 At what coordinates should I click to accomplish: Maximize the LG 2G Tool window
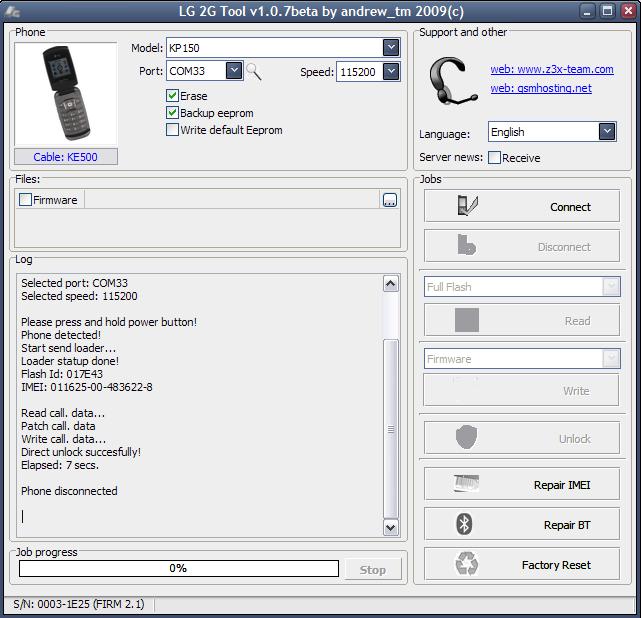608,11
